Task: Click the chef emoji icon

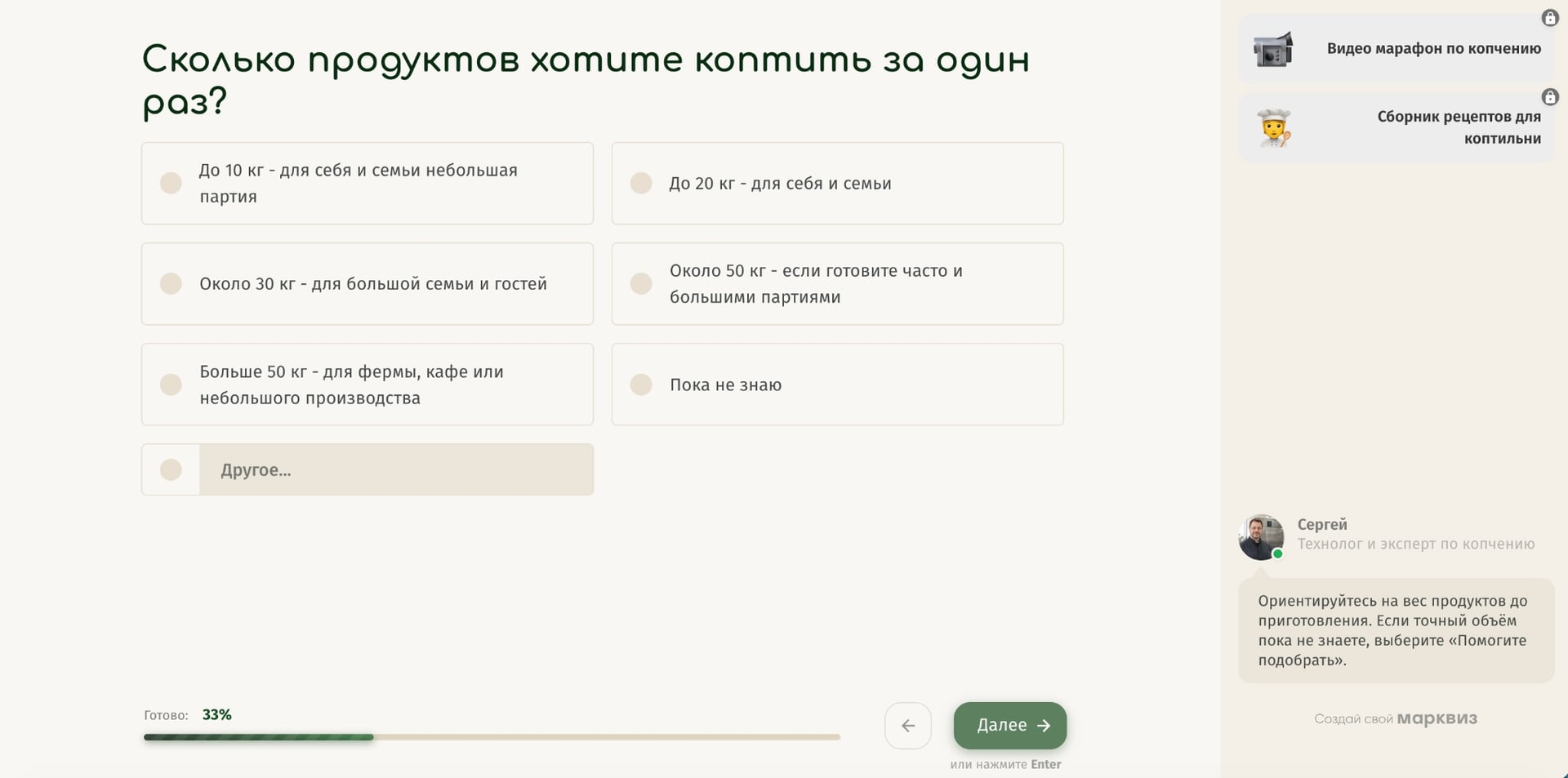Action: coord(1274,128)
